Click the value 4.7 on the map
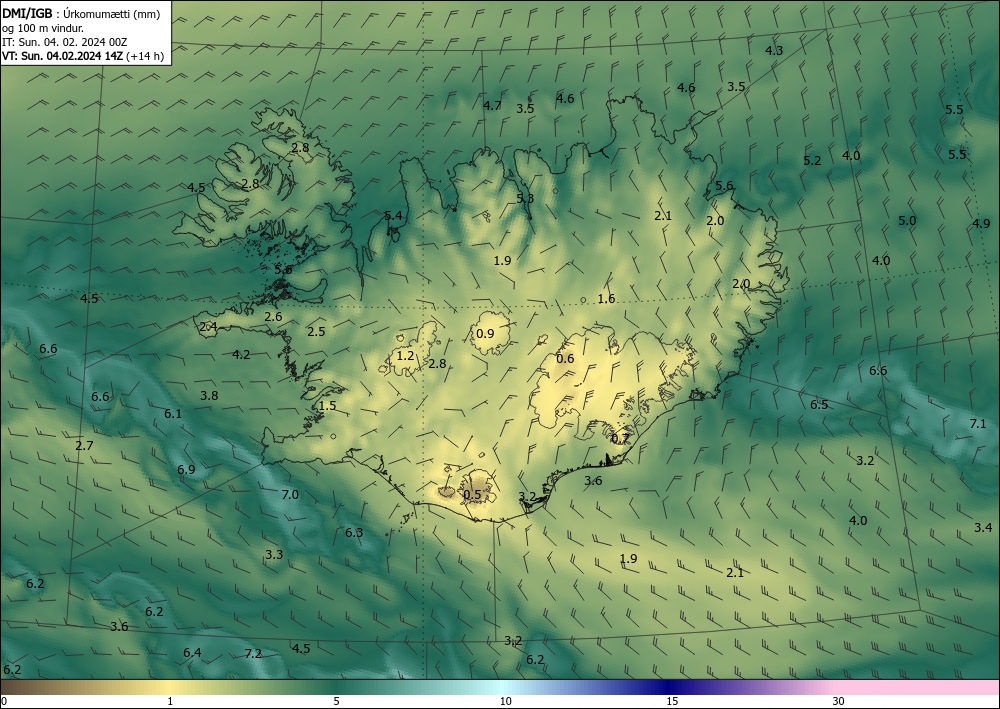The image size is (1000, 709). point(492,106)
